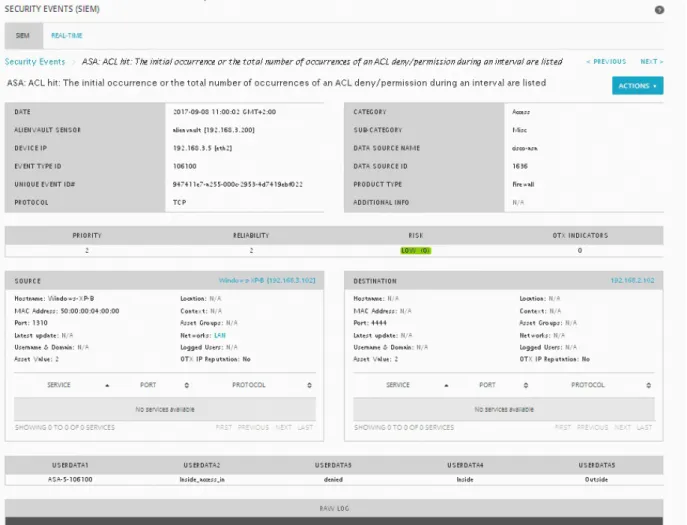The width and height of the screenshot is (687, 525).
Task: Select the event type ID value 106100
Action: point(184,166)
